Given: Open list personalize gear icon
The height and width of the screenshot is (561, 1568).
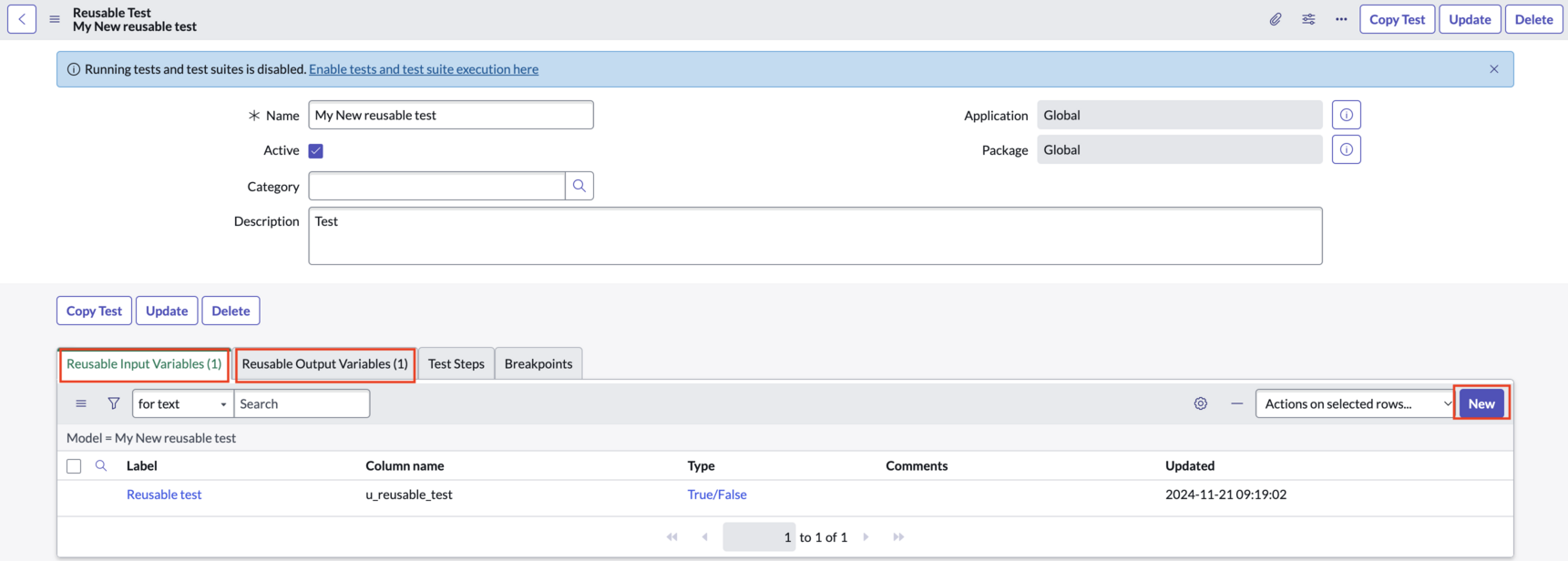Looking at the screenshot, I should pyautogui.click(x=1201, y=403).
